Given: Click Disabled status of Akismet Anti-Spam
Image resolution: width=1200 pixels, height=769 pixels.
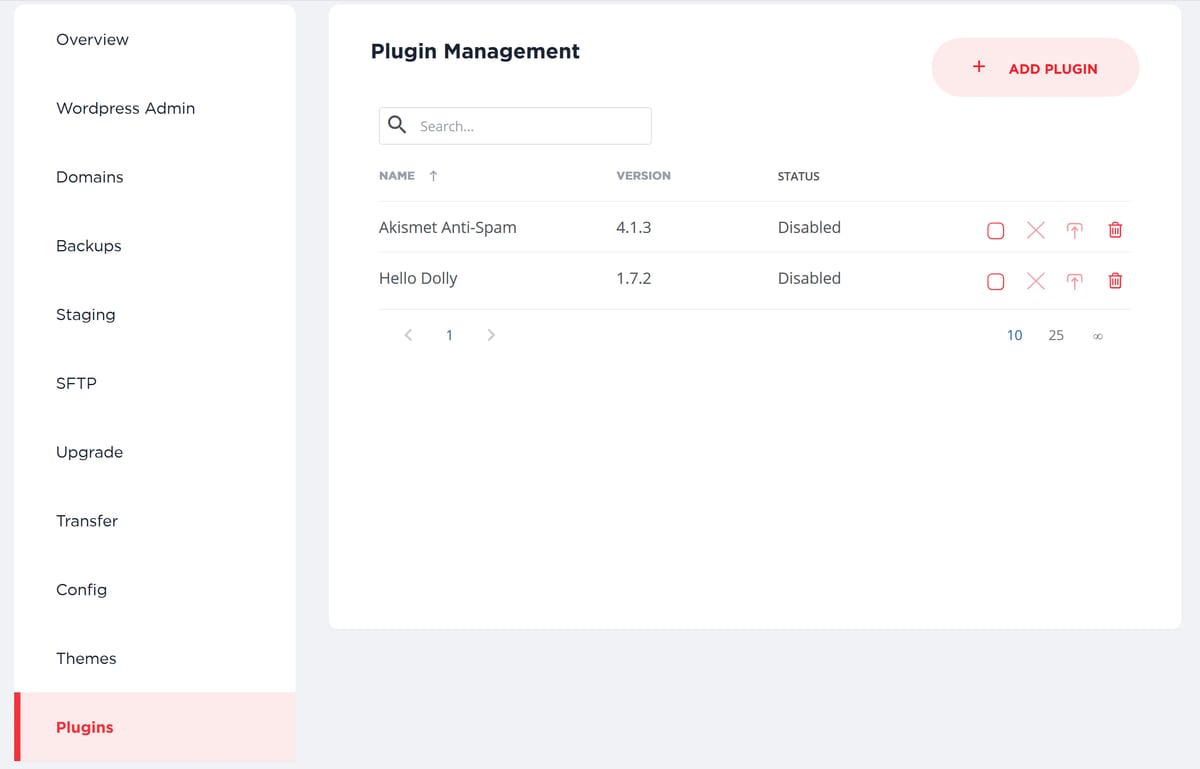Looking at the screenshot, I should tap(809, 227).
